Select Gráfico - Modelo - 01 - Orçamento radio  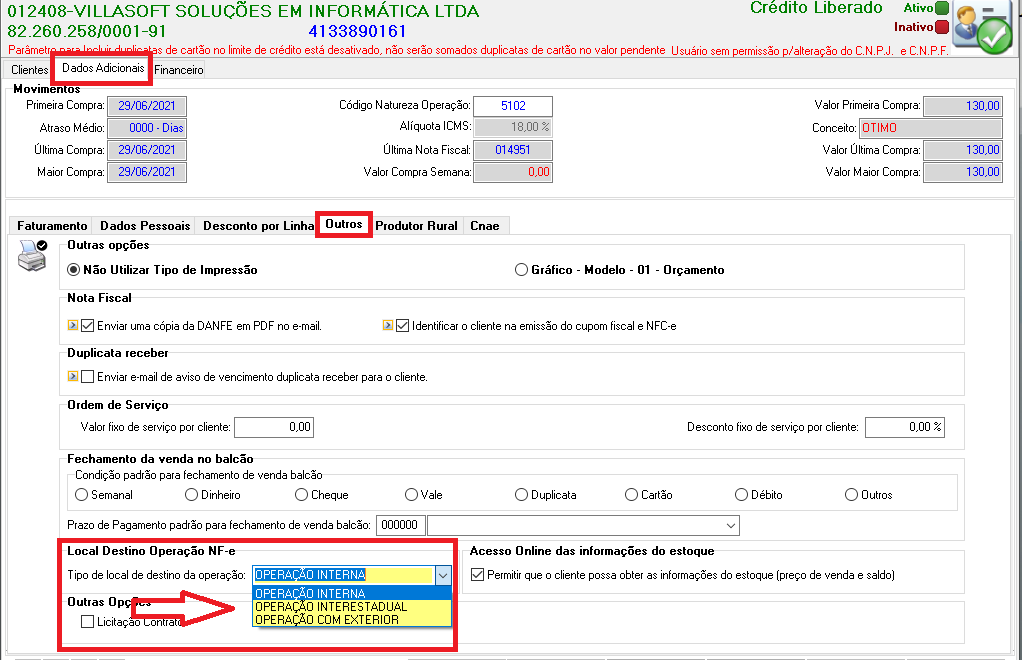521,270
